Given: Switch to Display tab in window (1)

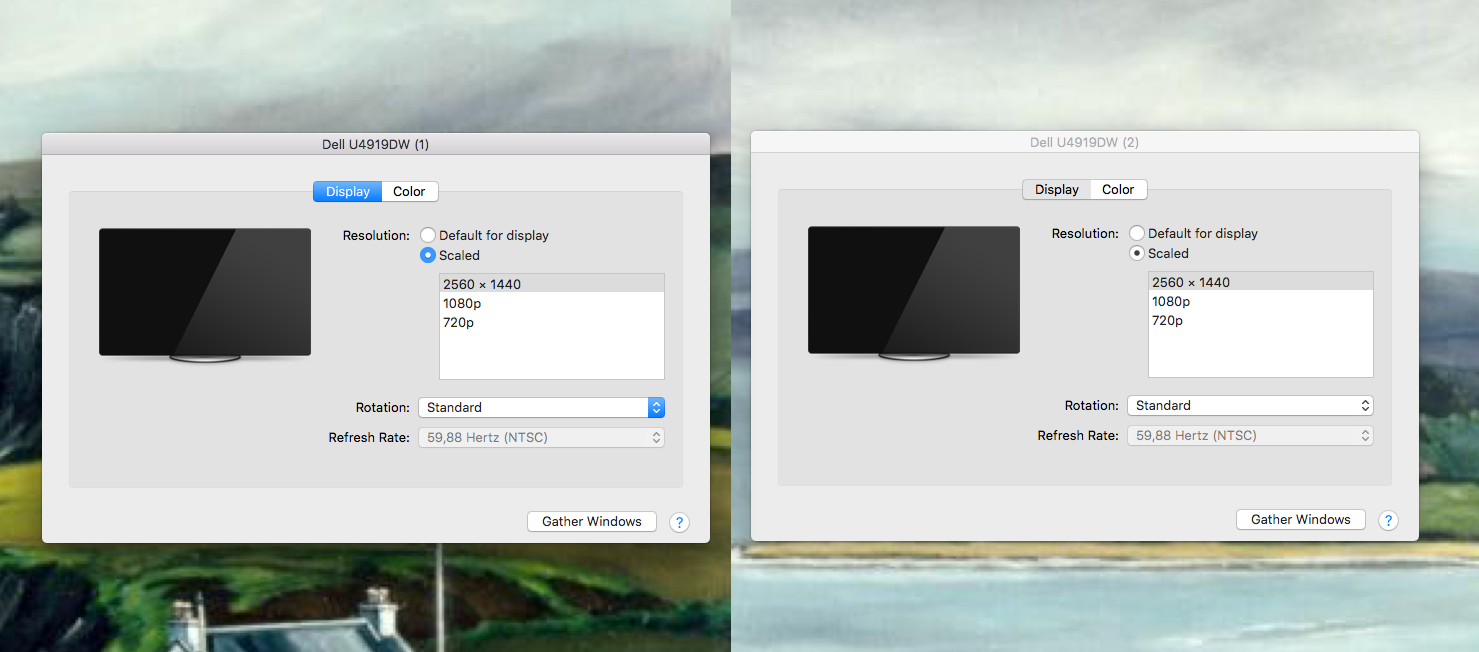Looking at the screenshot, I should (x=347, y=191).
